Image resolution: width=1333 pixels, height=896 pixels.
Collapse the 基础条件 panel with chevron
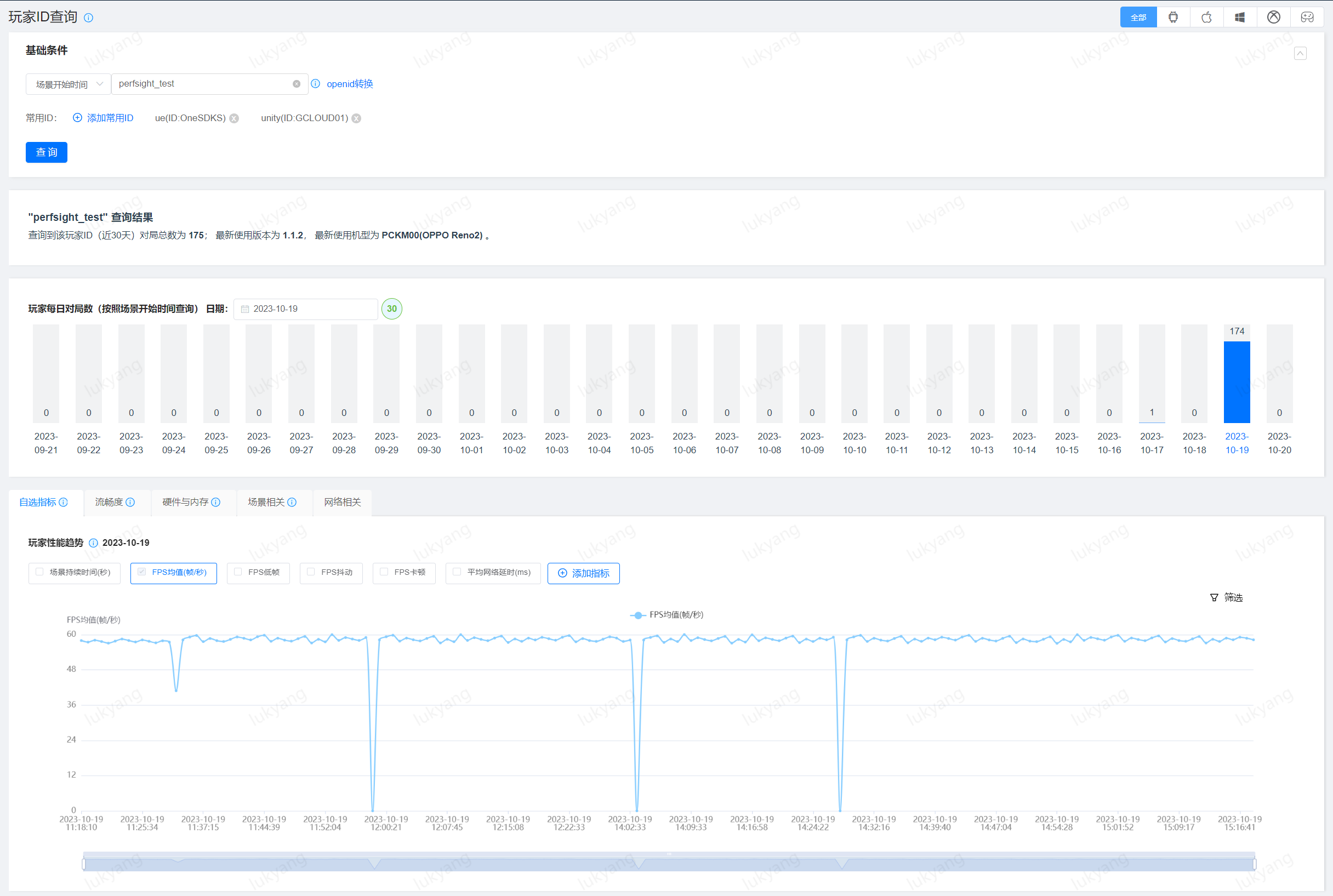pos(1300,54)
